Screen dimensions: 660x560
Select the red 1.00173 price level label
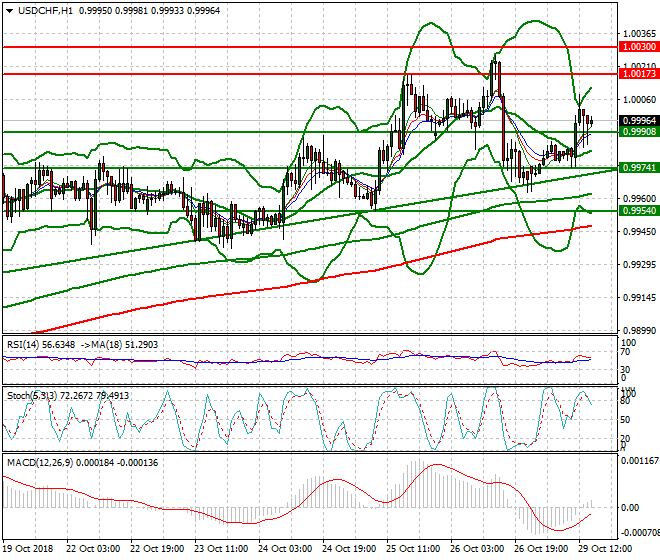click(639, 74)
